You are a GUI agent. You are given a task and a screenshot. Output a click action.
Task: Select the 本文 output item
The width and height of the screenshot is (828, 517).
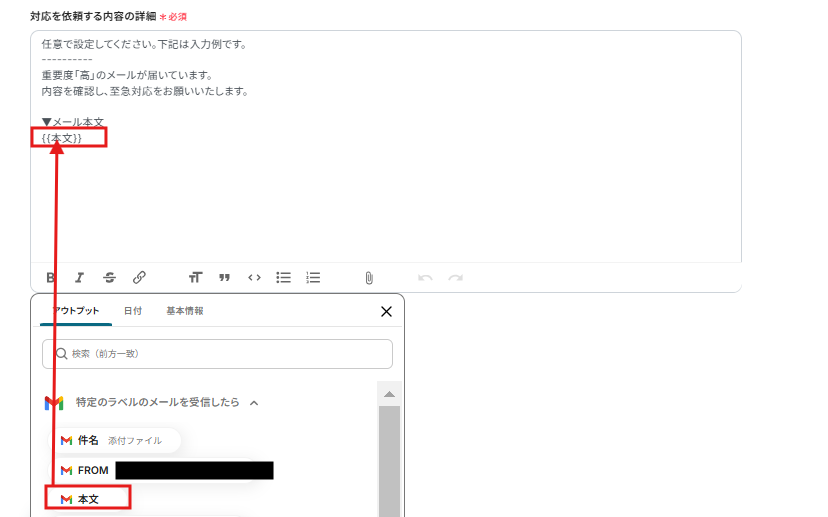coord(88,499)
